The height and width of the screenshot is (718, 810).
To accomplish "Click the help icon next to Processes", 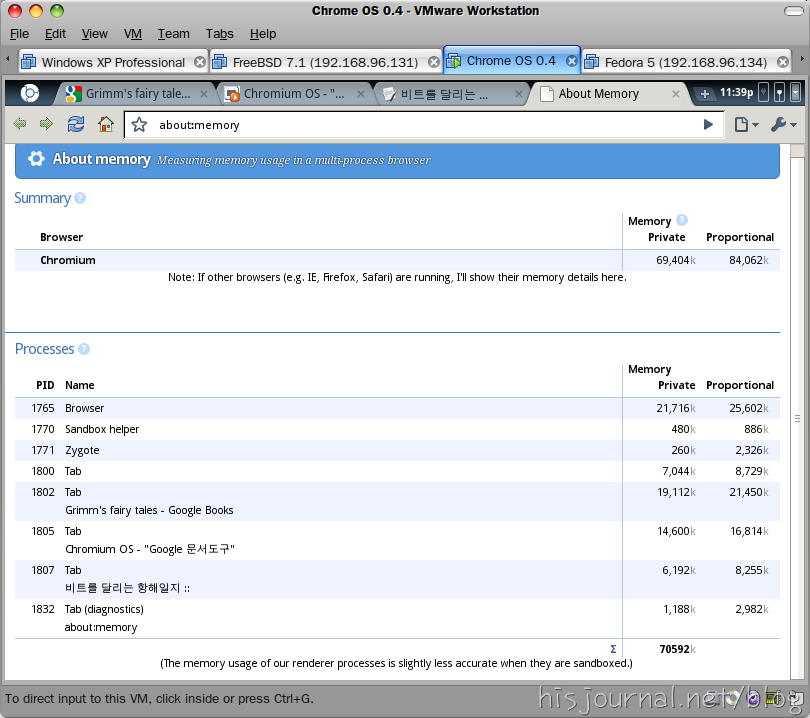I will (84, 349).
